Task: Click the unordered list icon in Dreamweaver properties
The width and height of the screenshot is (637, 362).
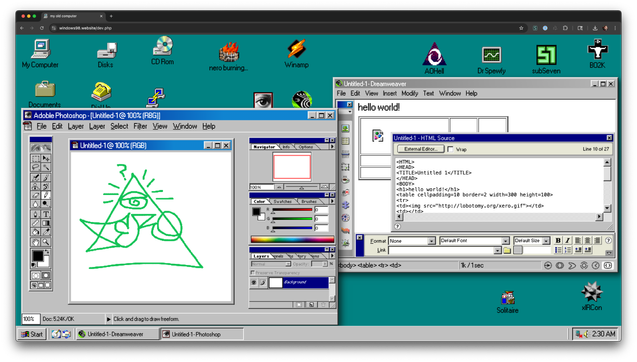Action: tap(558, 250)
